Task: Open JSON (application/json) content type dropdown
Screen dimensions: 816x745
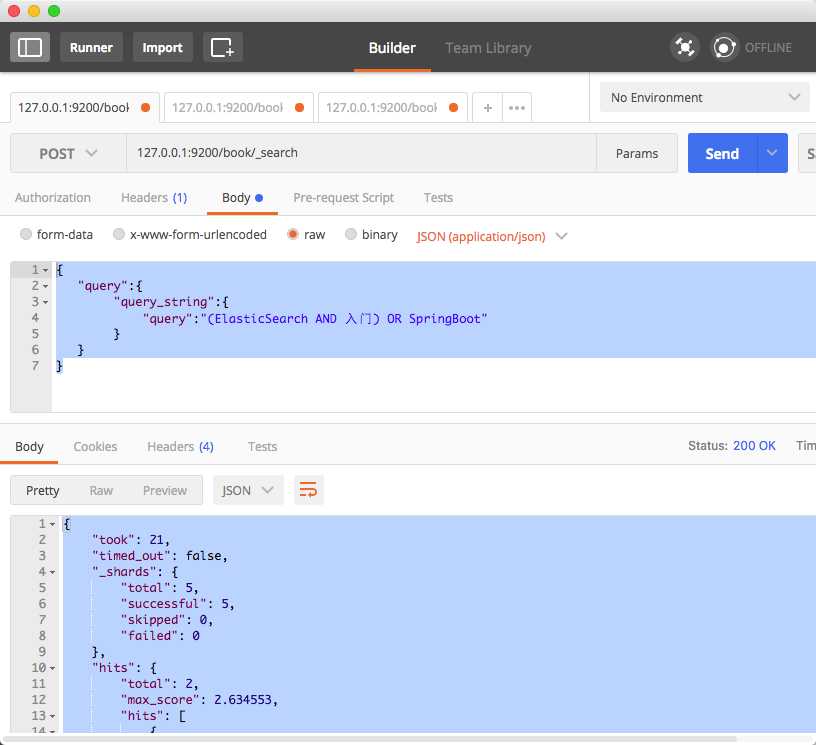Action: click(492, 236)
